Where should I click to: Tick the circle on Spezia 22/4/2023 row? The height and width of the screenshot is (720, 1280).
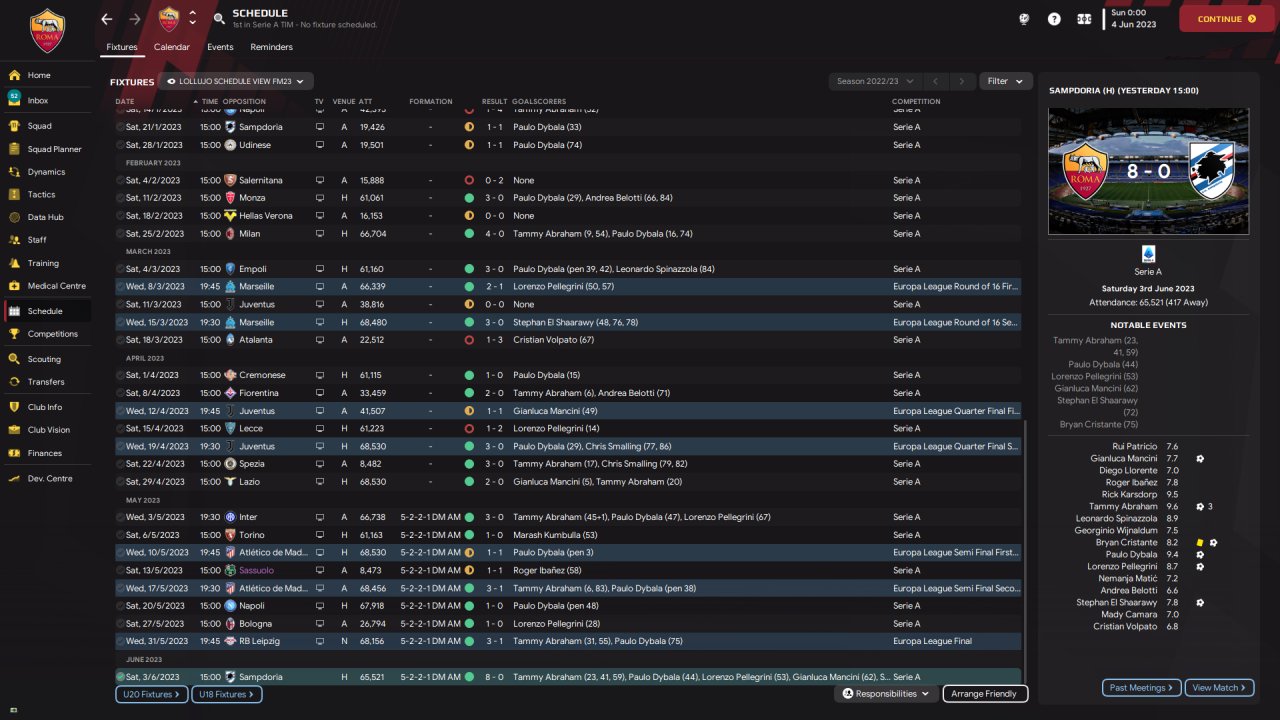pos(120,464)
